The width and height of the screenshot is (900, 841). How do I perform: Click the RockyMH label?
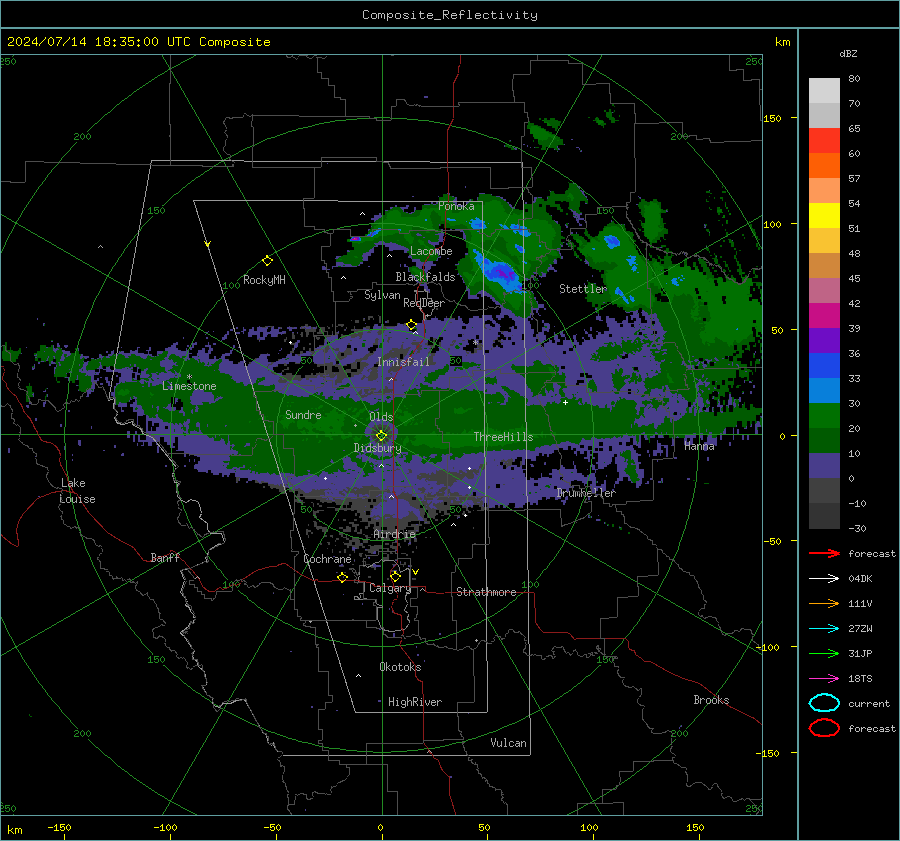264,280
